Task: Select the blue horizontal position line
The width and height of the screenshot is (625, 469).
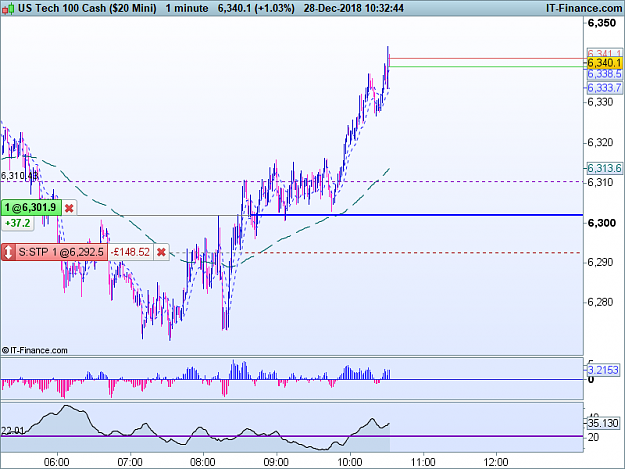Action: pyautogui.click(x=419, y=215)
